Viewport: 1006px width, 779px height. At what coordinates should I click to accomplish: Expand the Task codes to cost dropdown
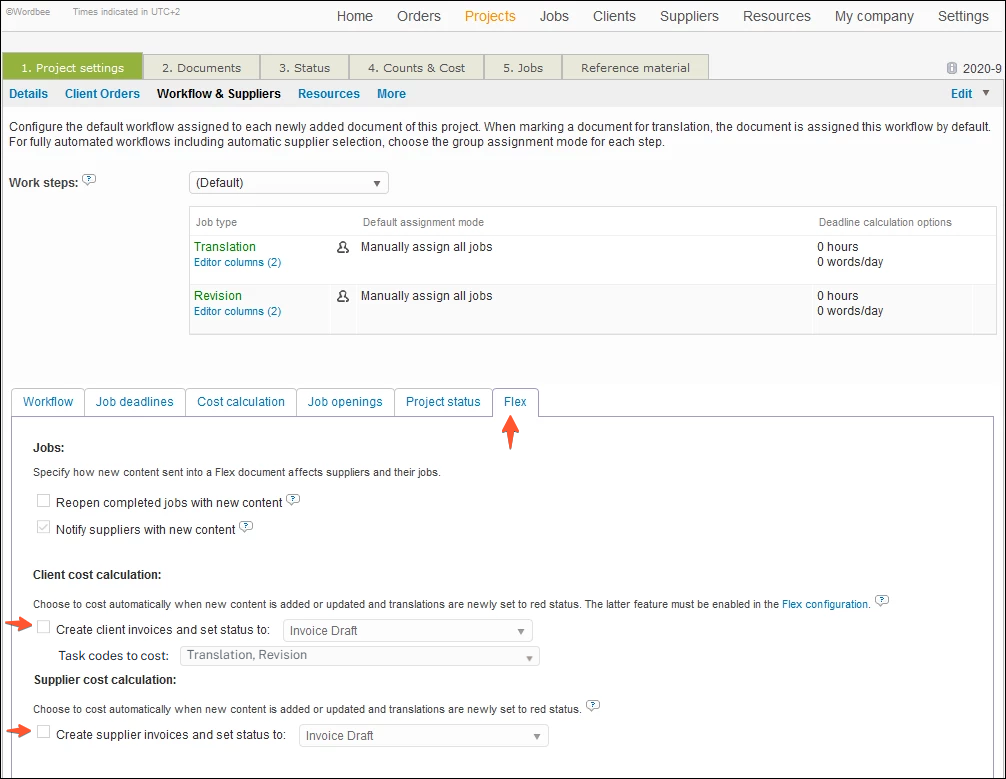tap(360, 656)
